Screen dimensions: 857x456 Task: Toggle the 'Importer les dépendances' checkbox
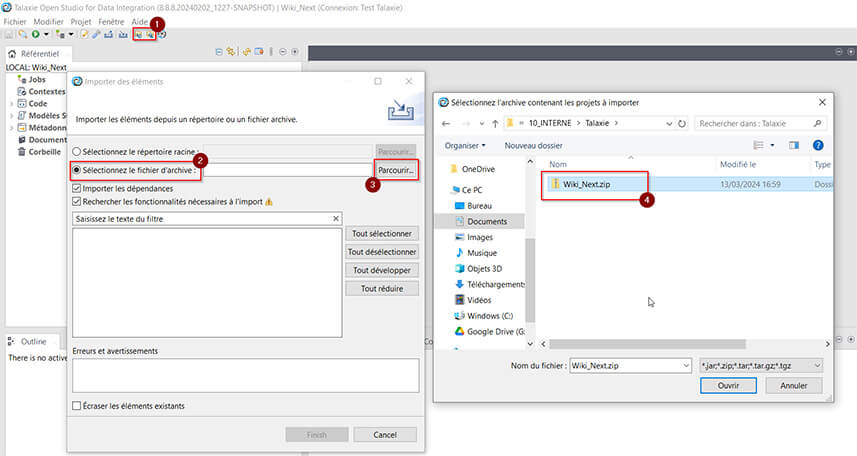(77, 189)
